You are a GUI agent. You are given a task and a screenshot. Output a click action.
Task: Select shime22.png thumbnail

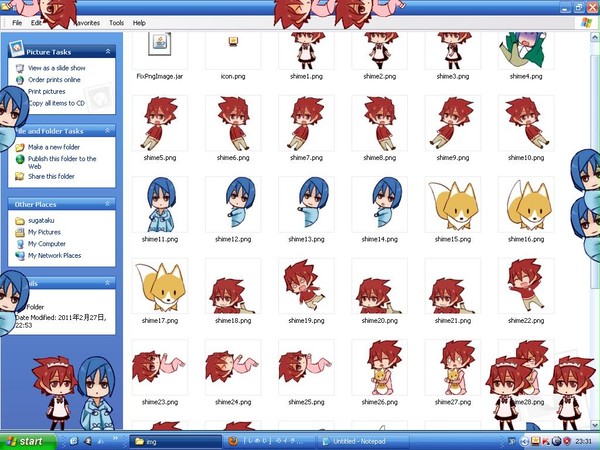[526, 286]
